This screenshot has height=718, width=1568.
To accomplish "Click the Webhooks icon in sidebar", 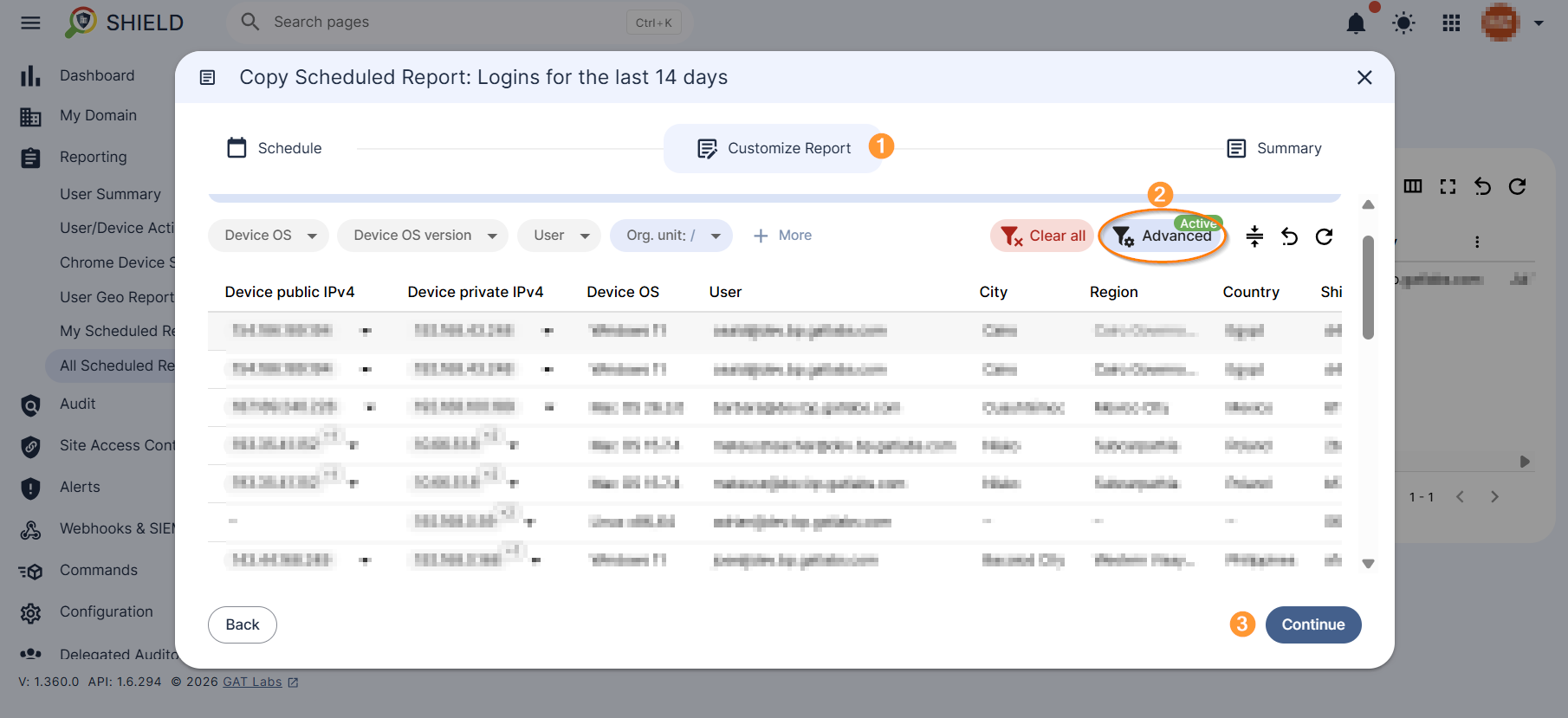I will coord(30,529).
